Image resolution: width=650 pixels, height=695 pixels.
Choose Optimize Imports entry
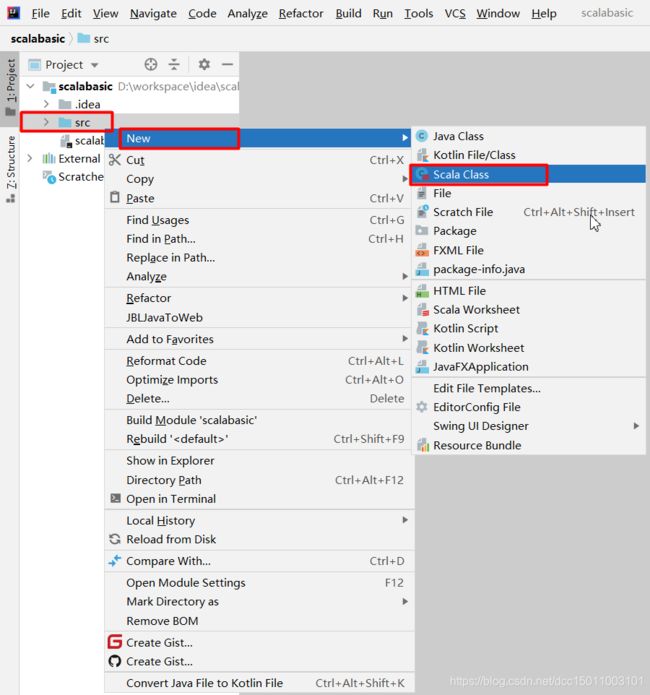(259, 380)
